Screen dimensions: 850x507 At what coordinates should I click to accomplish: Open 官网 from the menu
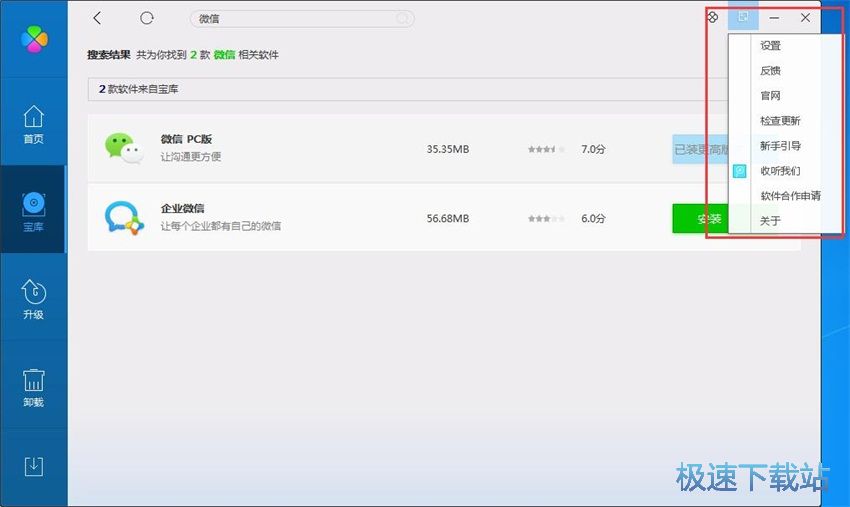pos(770,95)
